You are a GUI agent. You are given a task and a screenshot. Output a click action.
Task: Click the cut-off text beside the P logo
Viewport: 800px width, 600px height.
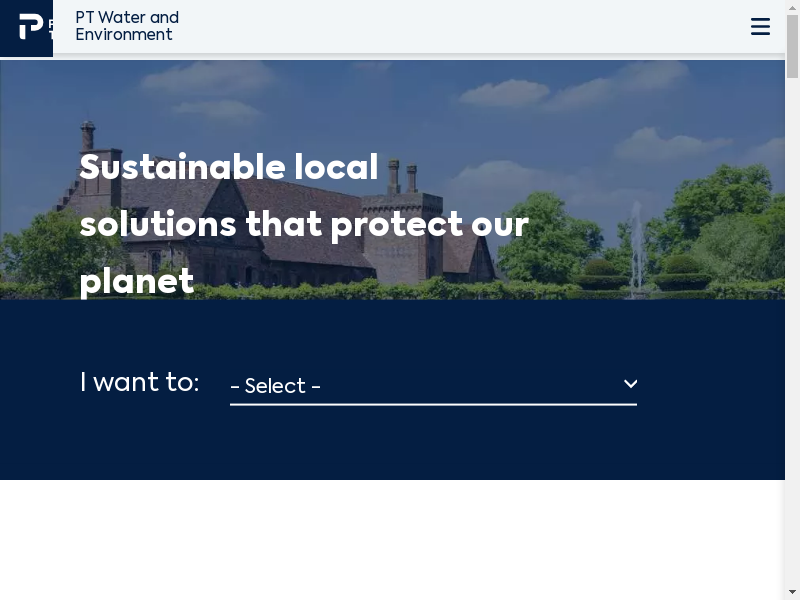(x=50, y=28)
